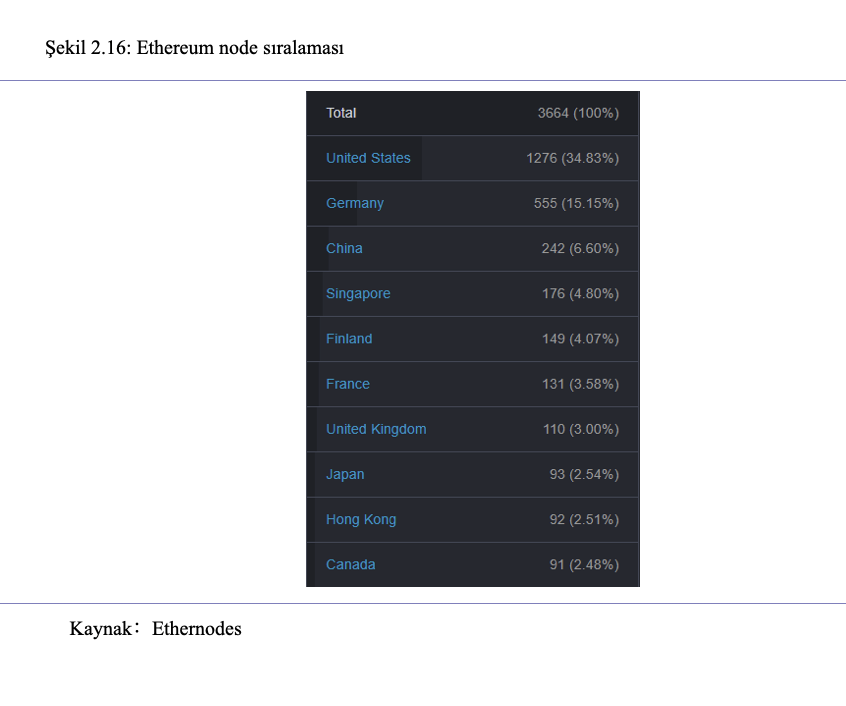Click the 242 (6.60%) value

point(580,249)
